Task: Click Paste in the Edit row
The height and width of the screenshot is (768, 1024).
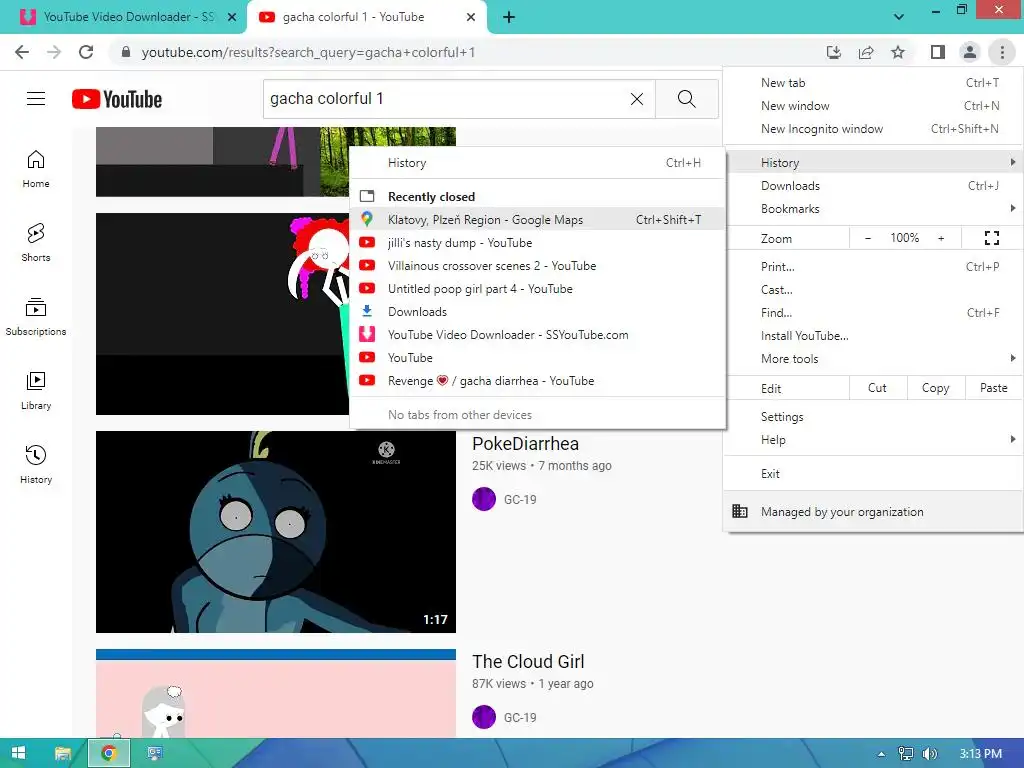Action: [x=993, y=388]
